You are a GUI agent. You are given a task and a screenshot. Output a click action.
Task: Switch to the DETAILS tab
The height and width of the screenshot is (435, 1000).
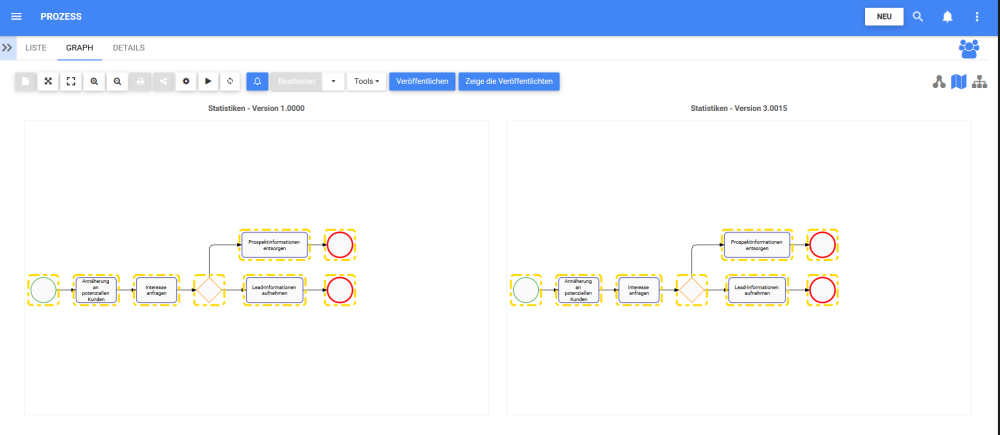(x=128, y=47)
